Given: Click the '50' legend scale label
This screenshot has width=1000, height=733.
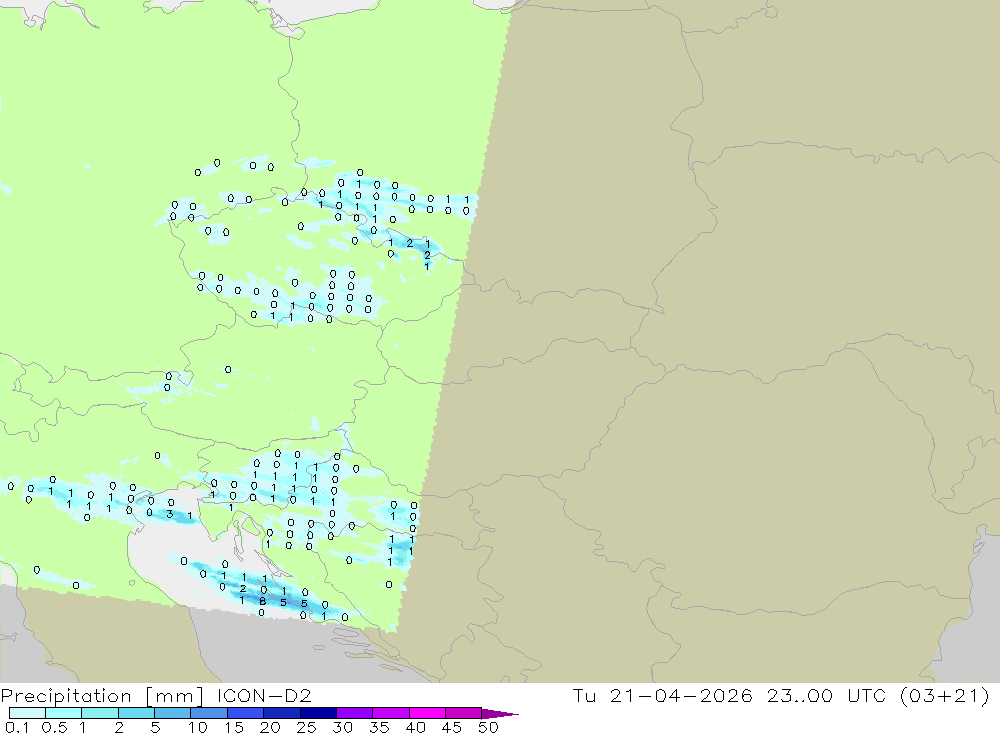Looking at the screenshot, I should pos(488,727).
